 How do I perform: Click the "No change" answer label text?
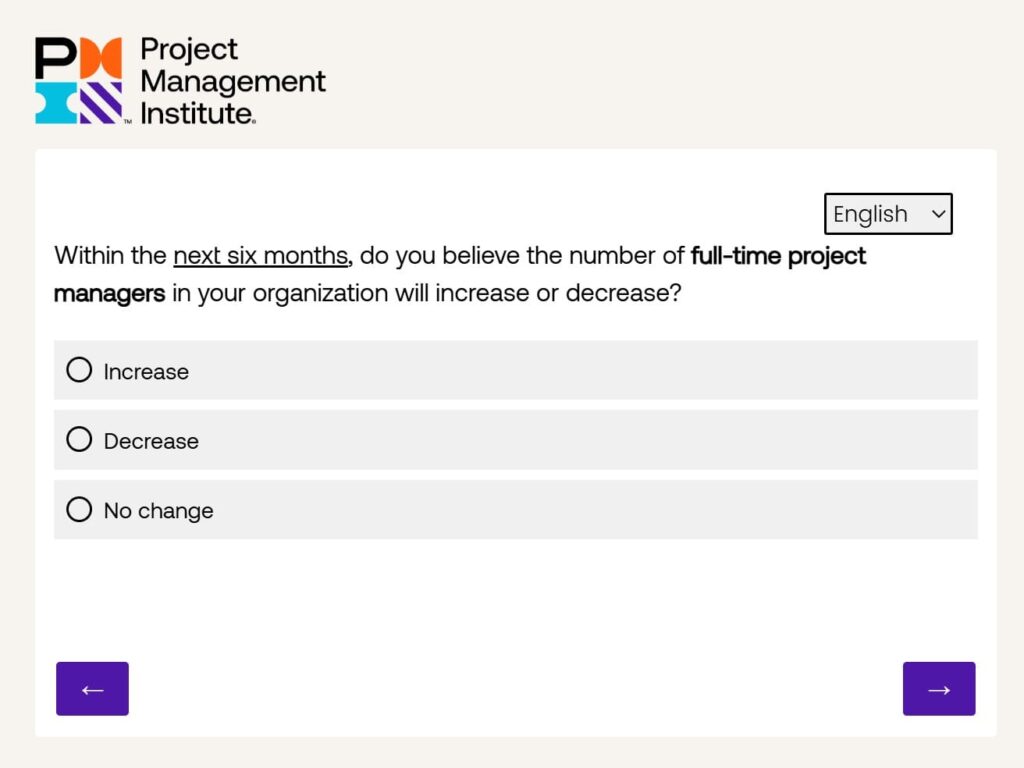(158, 511)
